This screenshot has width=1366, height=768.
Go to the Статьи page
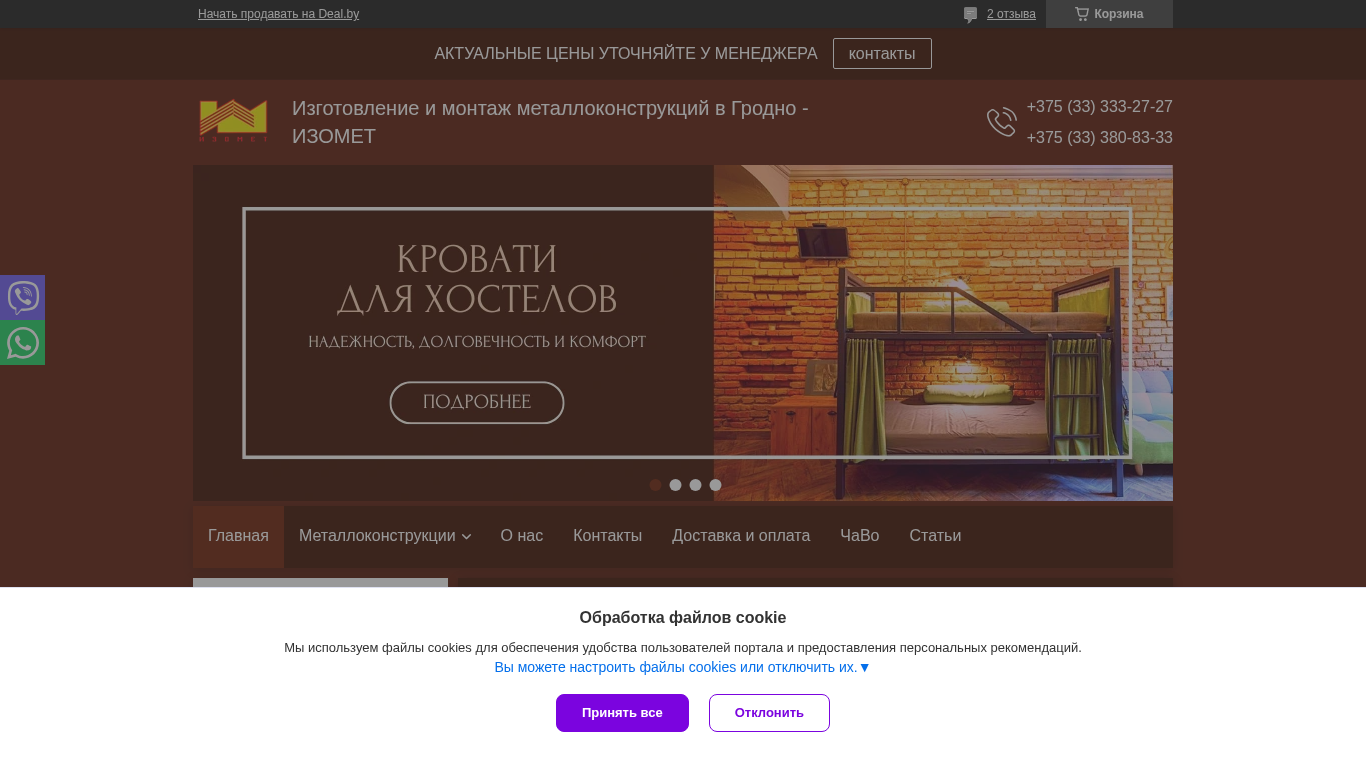click(935, 536)
